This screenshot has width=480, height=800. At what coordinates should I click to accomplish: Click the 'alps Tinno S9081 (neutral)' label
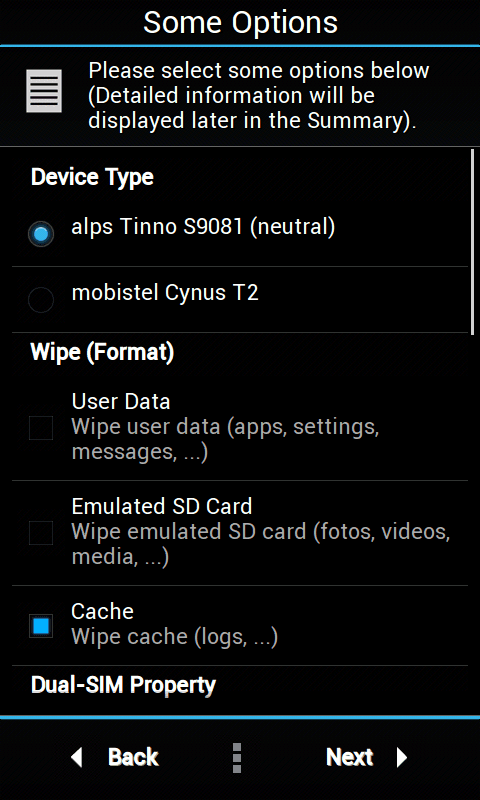point(203,227)
